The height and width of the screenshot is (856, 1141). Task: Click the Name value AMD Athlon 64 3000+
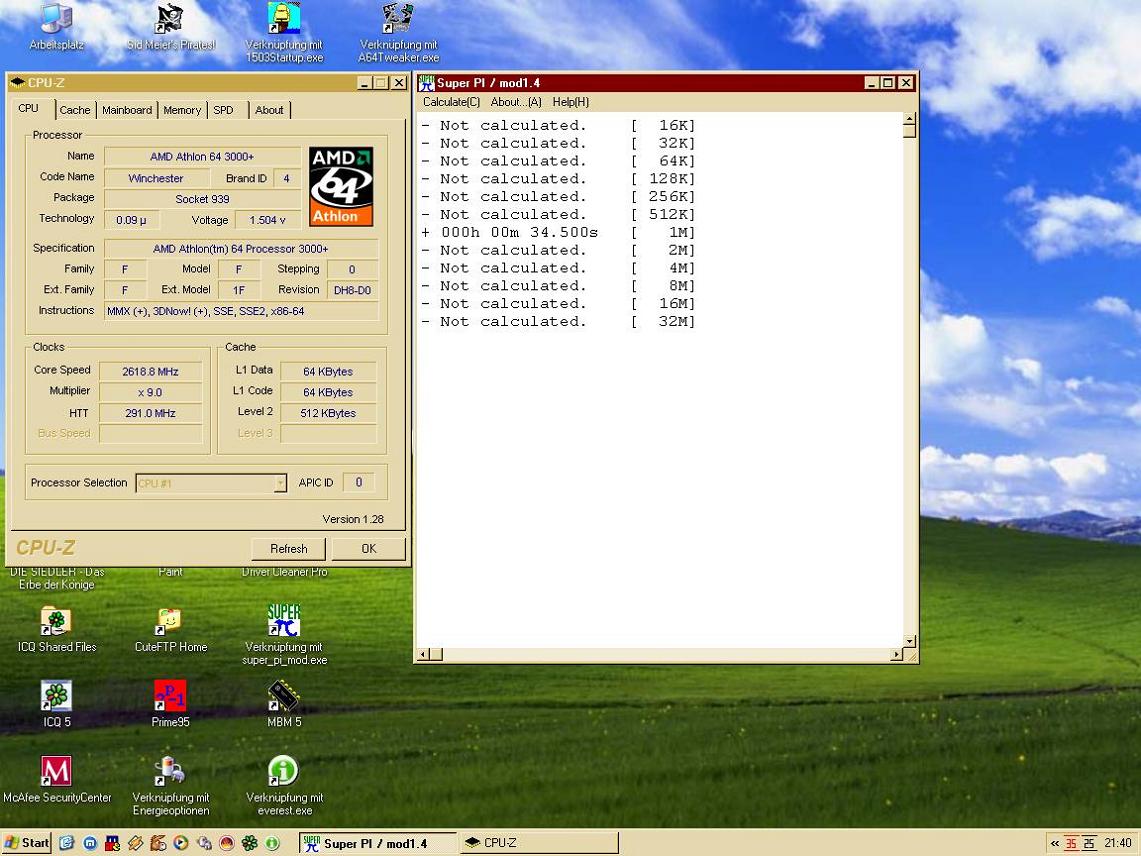tap(202, 156)
